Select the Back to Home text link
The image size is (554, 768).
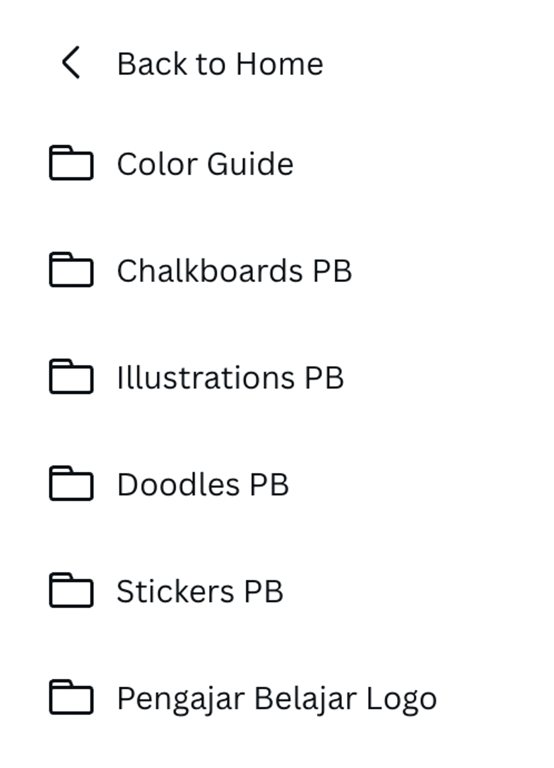click(220, 64)
